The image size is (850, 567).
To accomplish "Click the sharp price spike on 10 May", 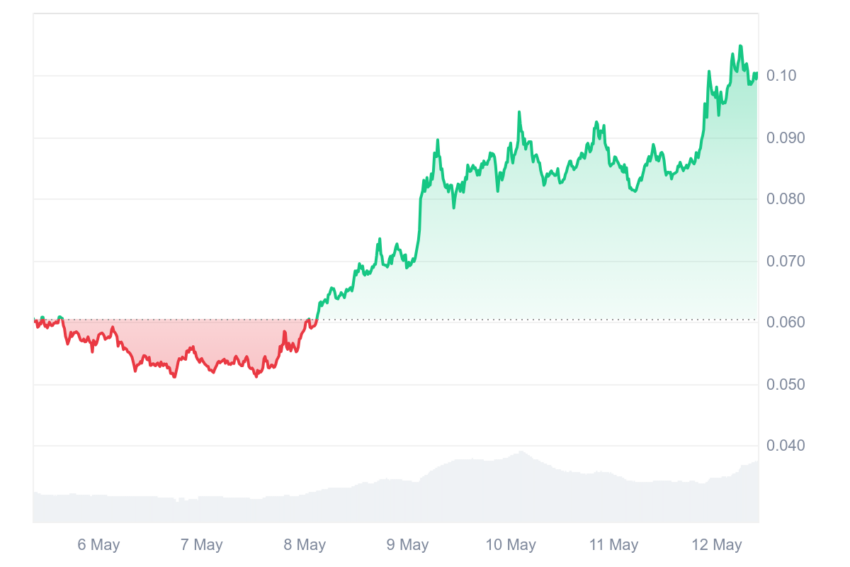I will [x=519, y=112].
